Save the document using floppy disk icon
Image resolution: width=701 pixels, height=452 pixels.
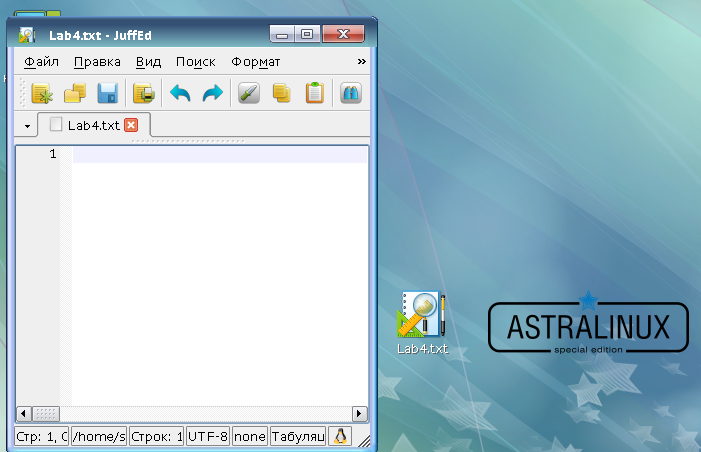(108, 93)
